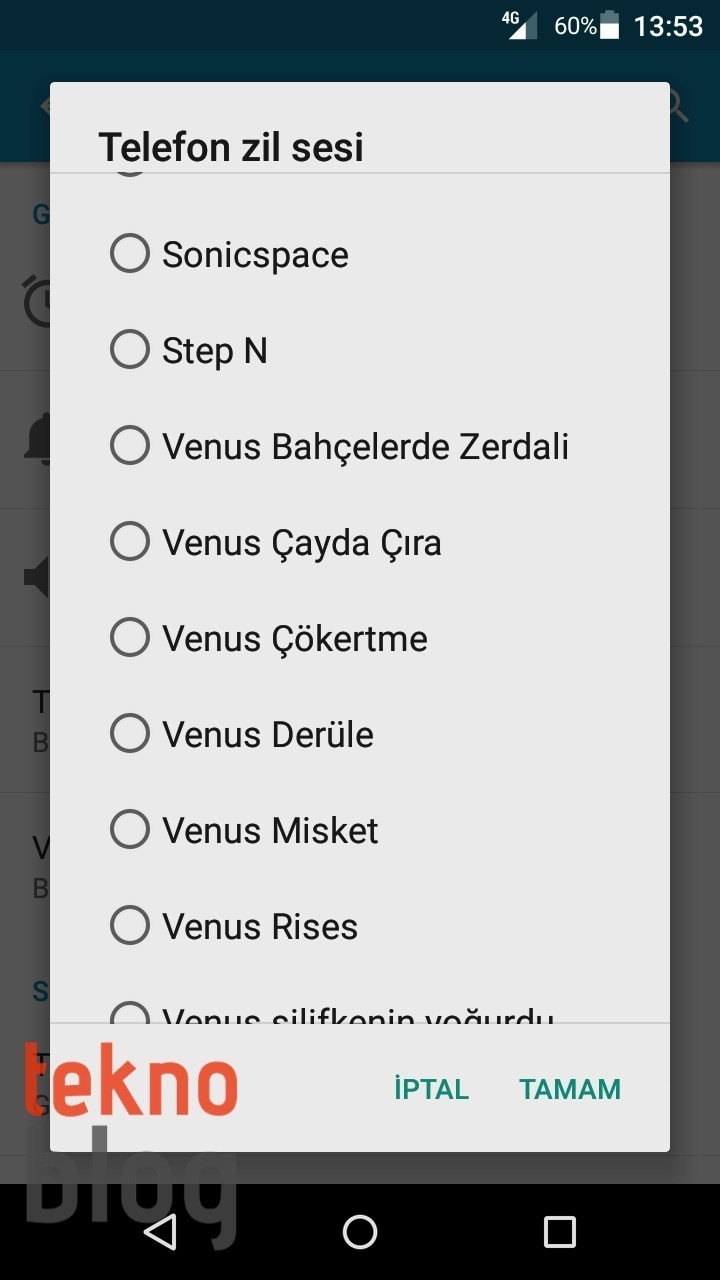Select Venus Misket radio button

point(130,830)
